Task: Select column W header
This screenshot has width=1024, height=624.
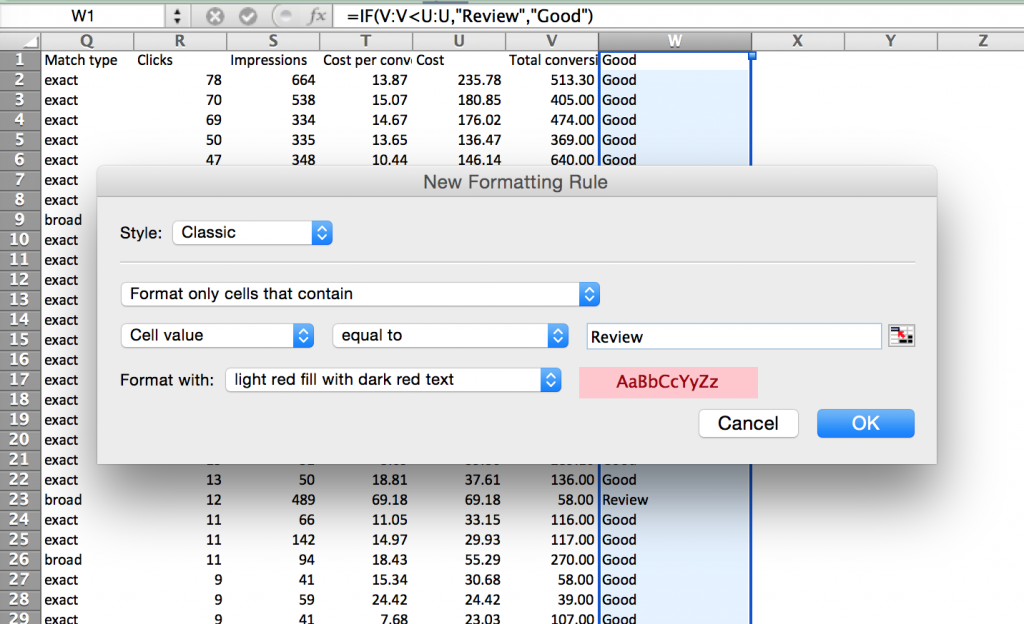Action: pyautogui.click(x=675, y=41)
